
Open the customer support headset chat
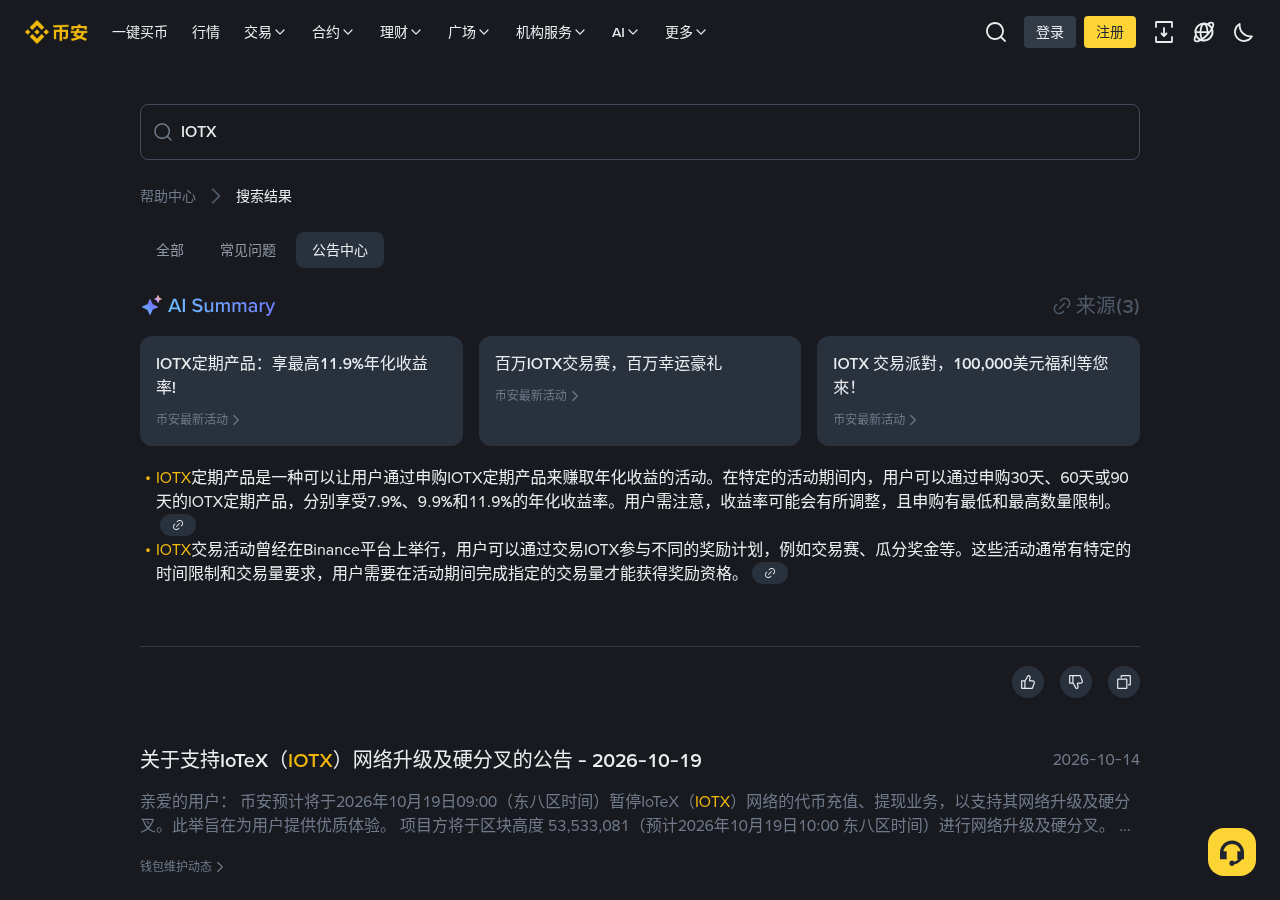pos(1232,852)
